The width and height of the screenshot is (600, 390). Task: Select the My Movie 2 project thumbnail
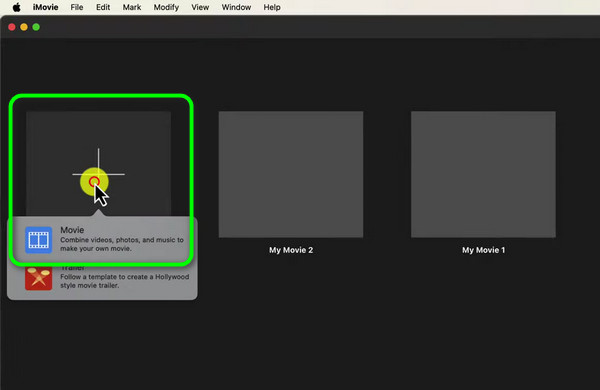pos(291,175)
